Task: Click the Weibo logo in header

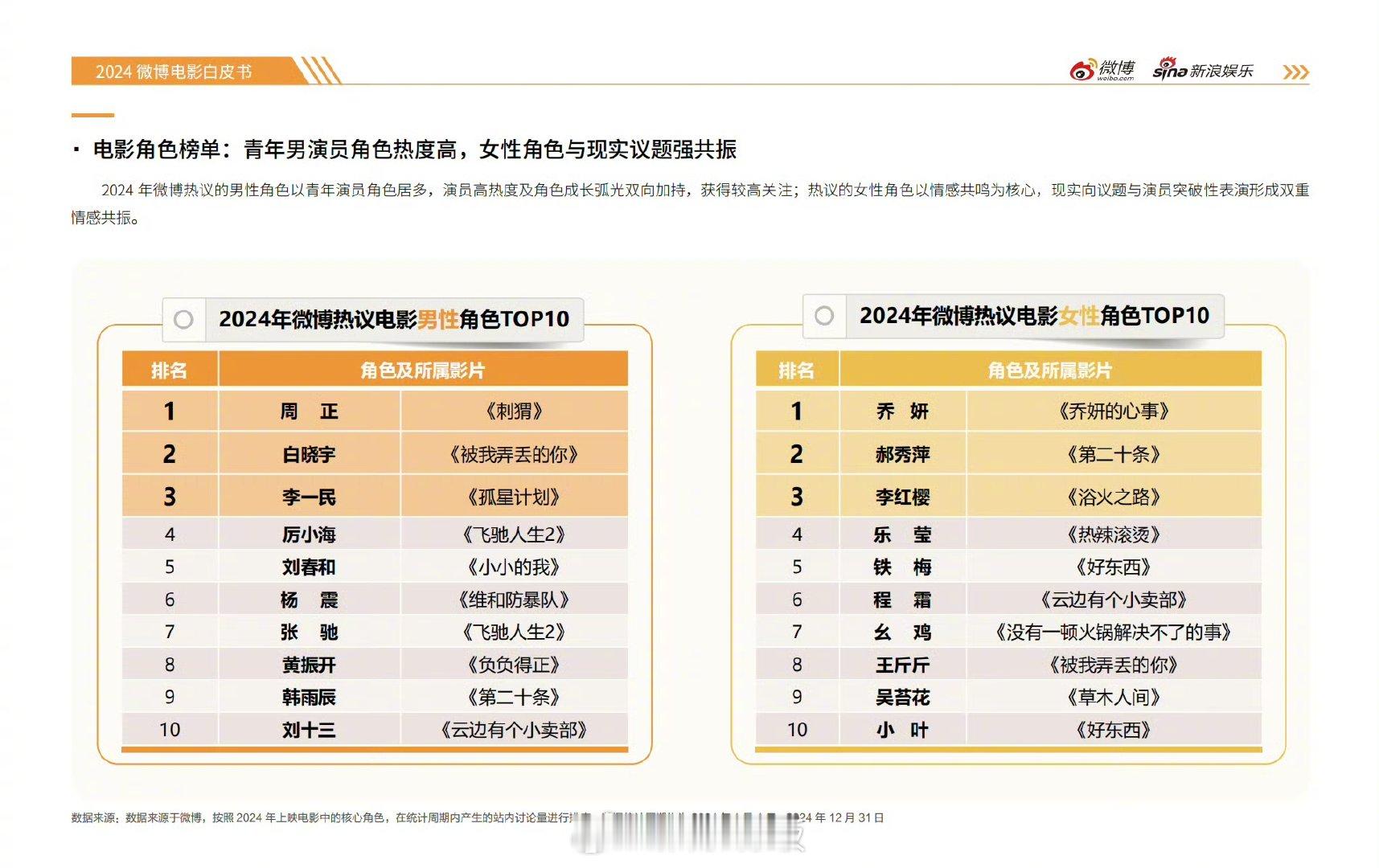Action: [x=1102, y=70]
